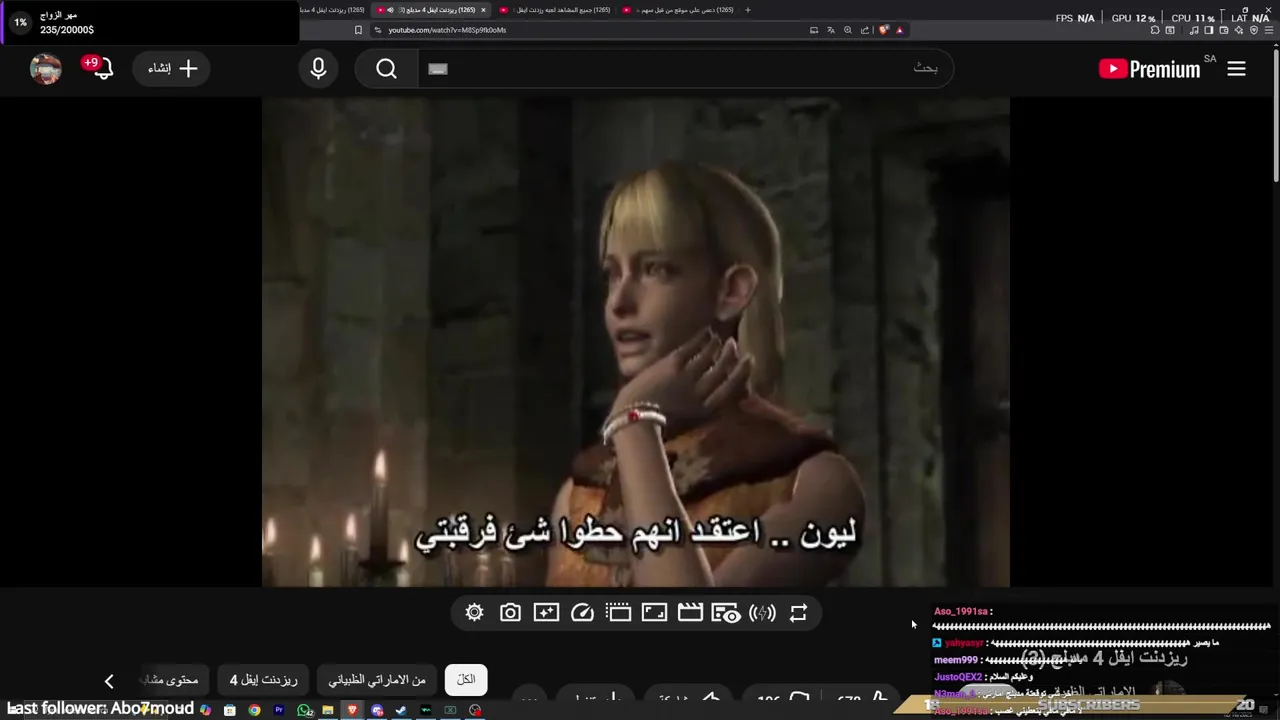Screen dimensions: 1280x720
Task: Open Microsoft Store from the taskbar
Action: pyautogui.click(x=230, y=710)
